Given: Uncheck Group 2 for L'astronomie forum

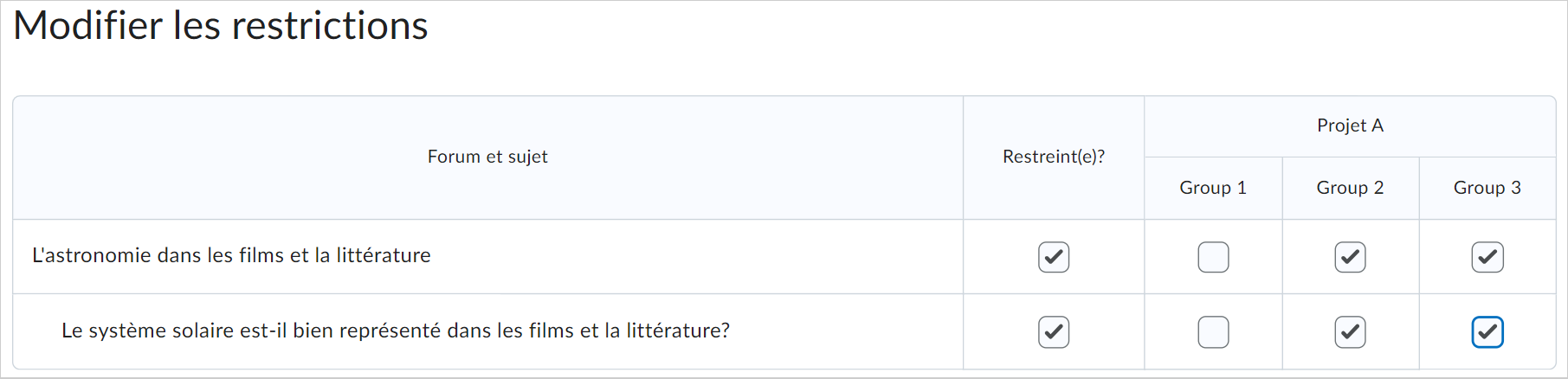Looking at the screenshot, I should pos(1350,257).
